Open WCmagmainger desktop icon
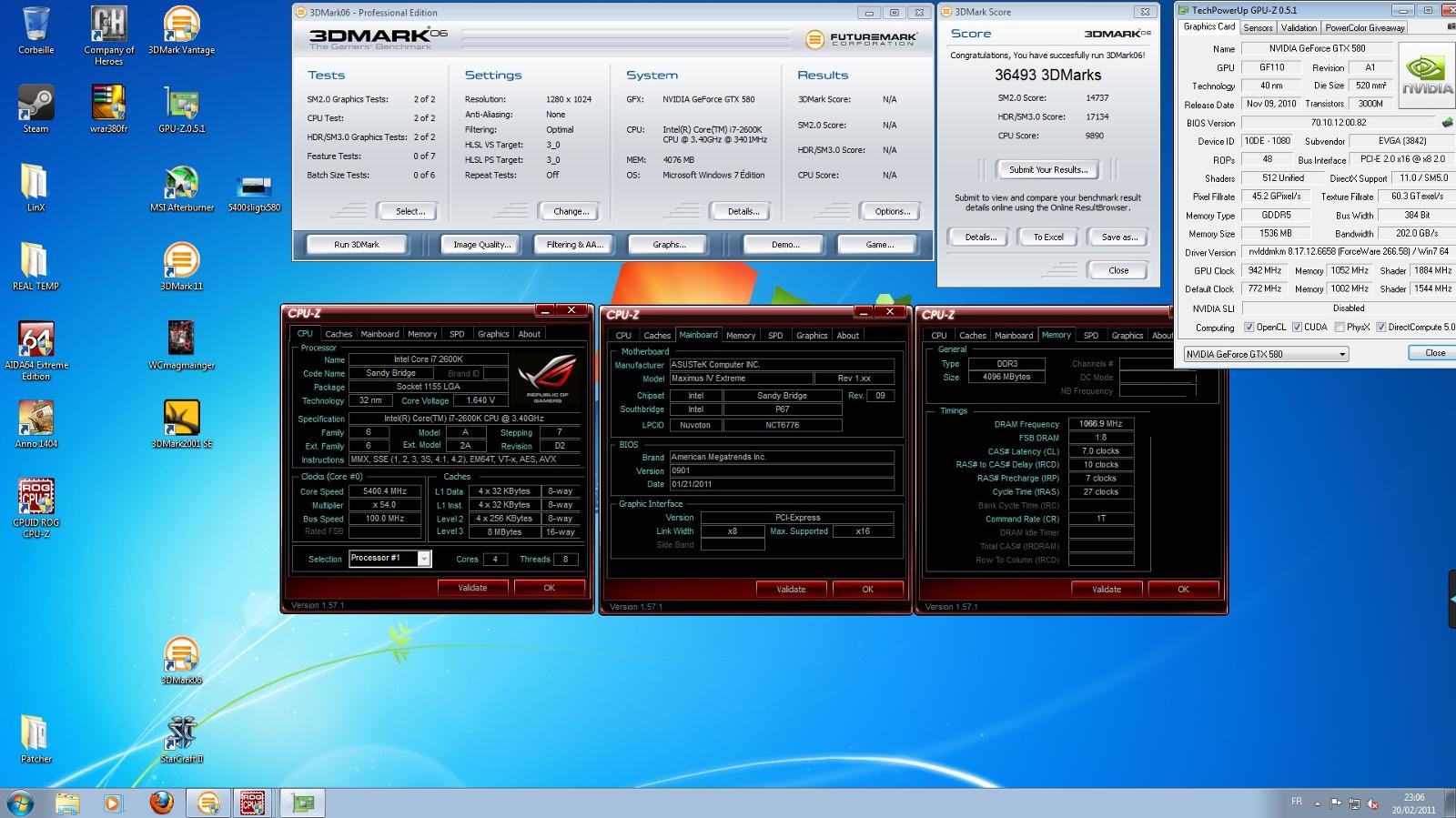Image resolution: width=1456 pixels, height=818 pixels. point(181,346)
